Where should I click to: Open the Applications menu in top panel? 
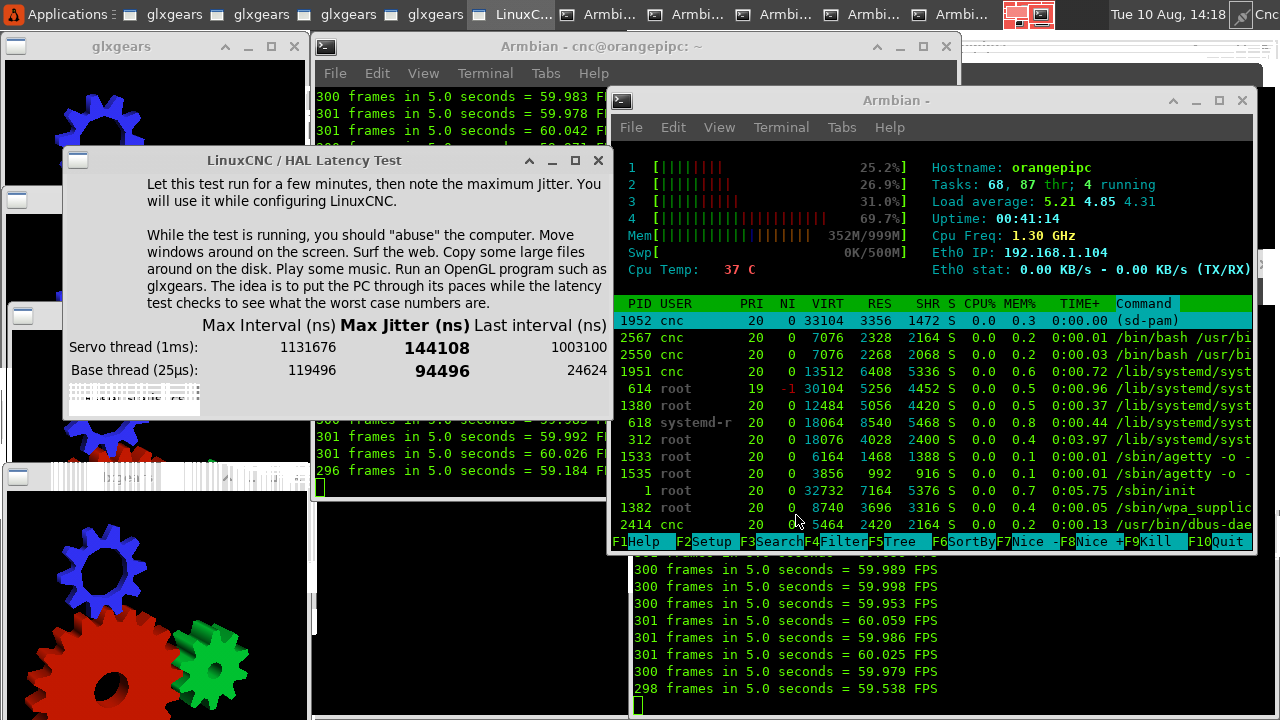pyautogui.click(x=58, y=15)
